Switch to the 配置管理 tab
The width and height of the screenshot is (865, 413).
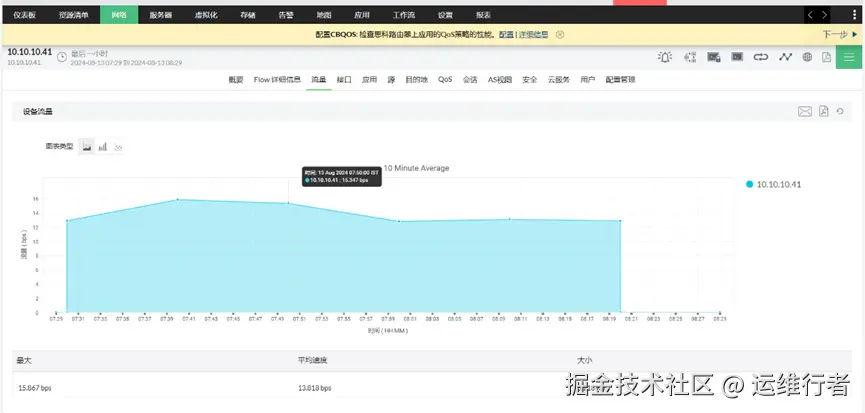(621, 79)
